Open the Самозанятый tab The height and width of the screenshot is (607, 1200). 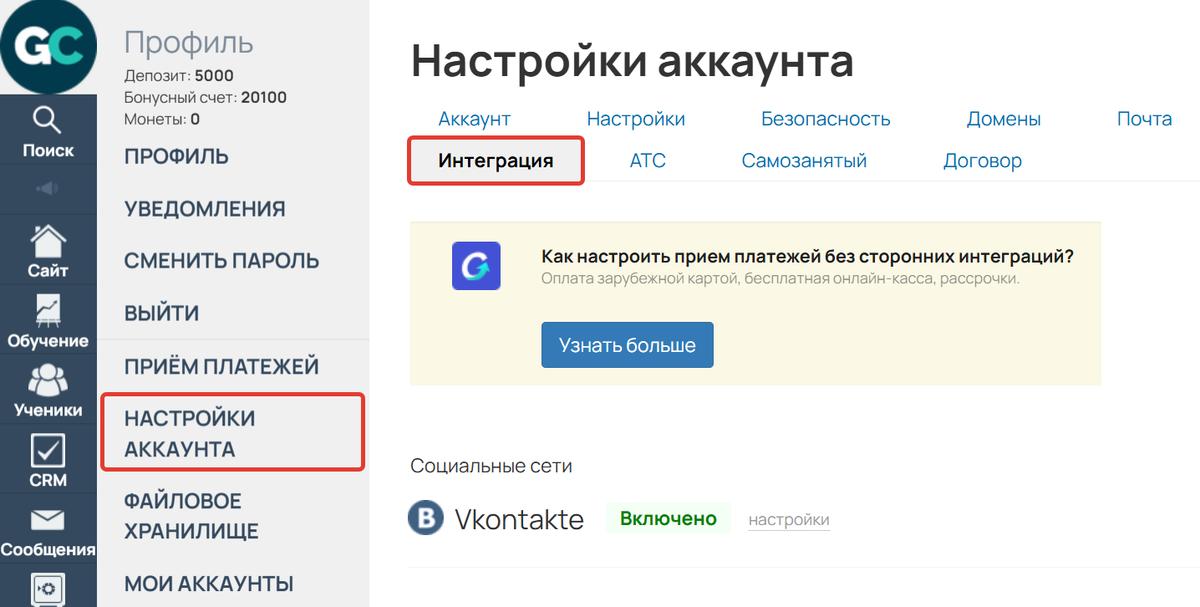(x=804, y=159)
